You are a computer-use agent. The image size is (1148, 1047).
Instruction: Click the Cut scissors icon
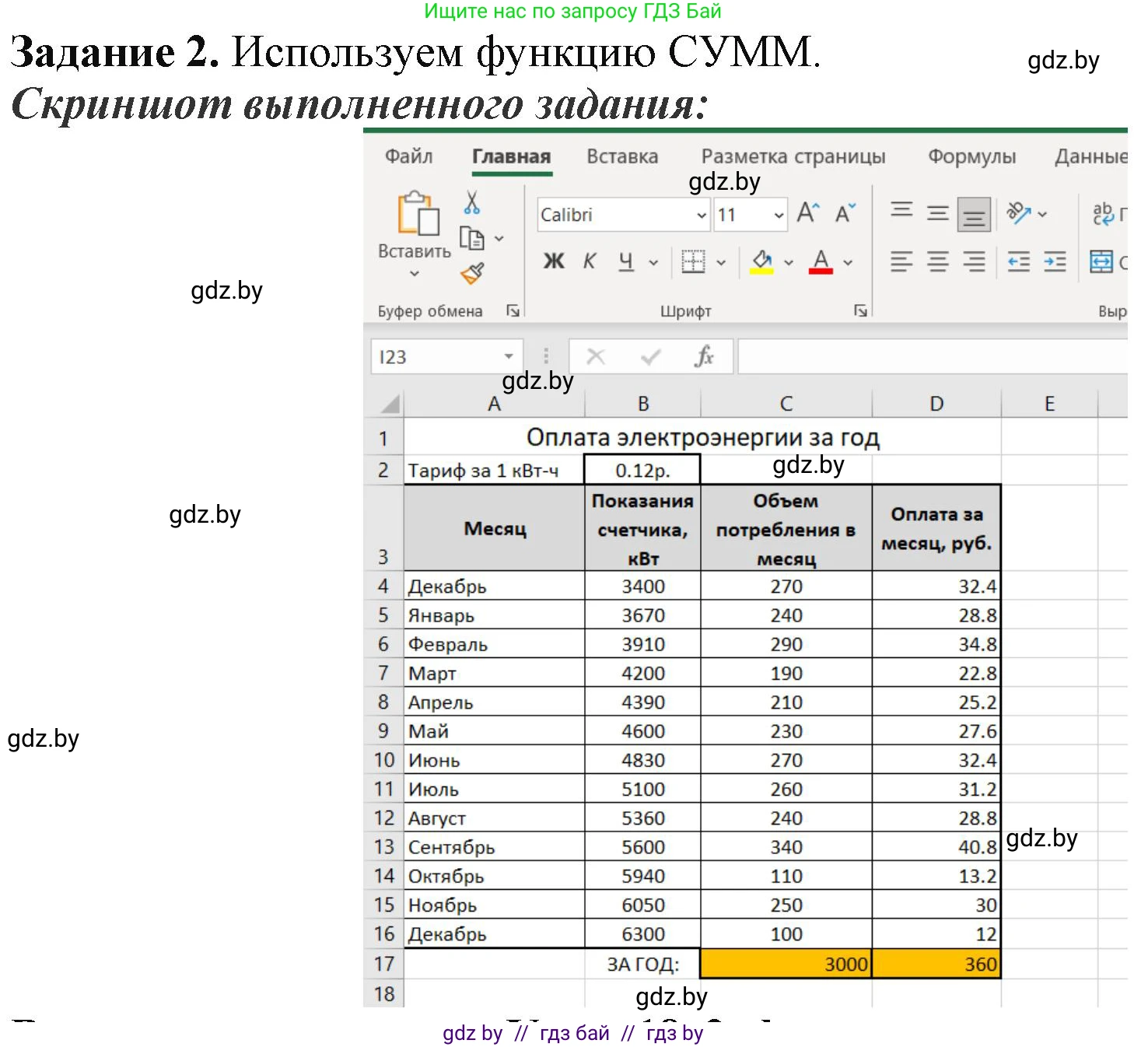(471, 203)
